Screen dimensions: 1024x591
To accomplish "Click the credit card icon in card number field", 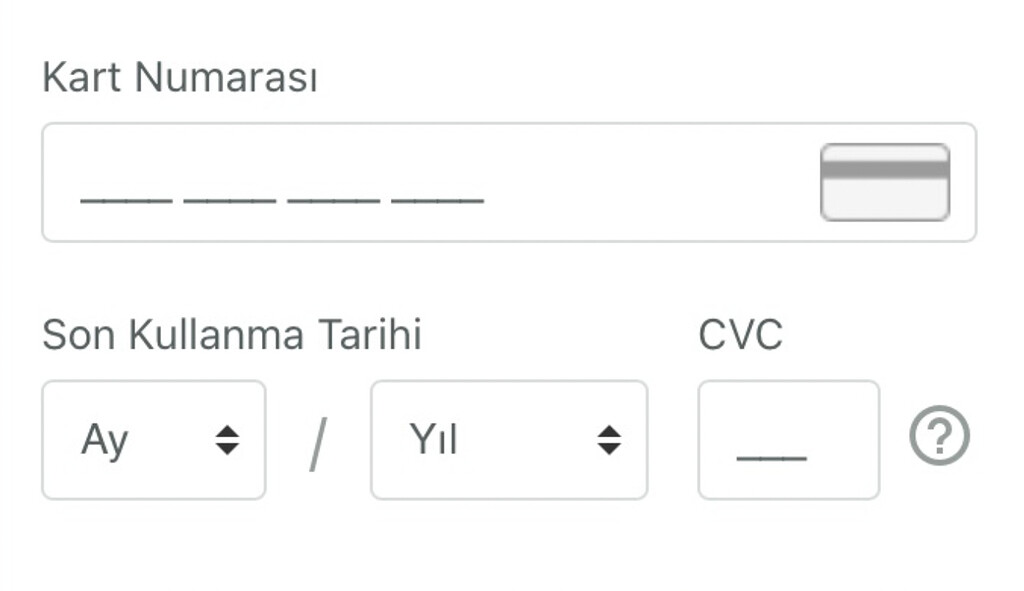I will point(884,182).
